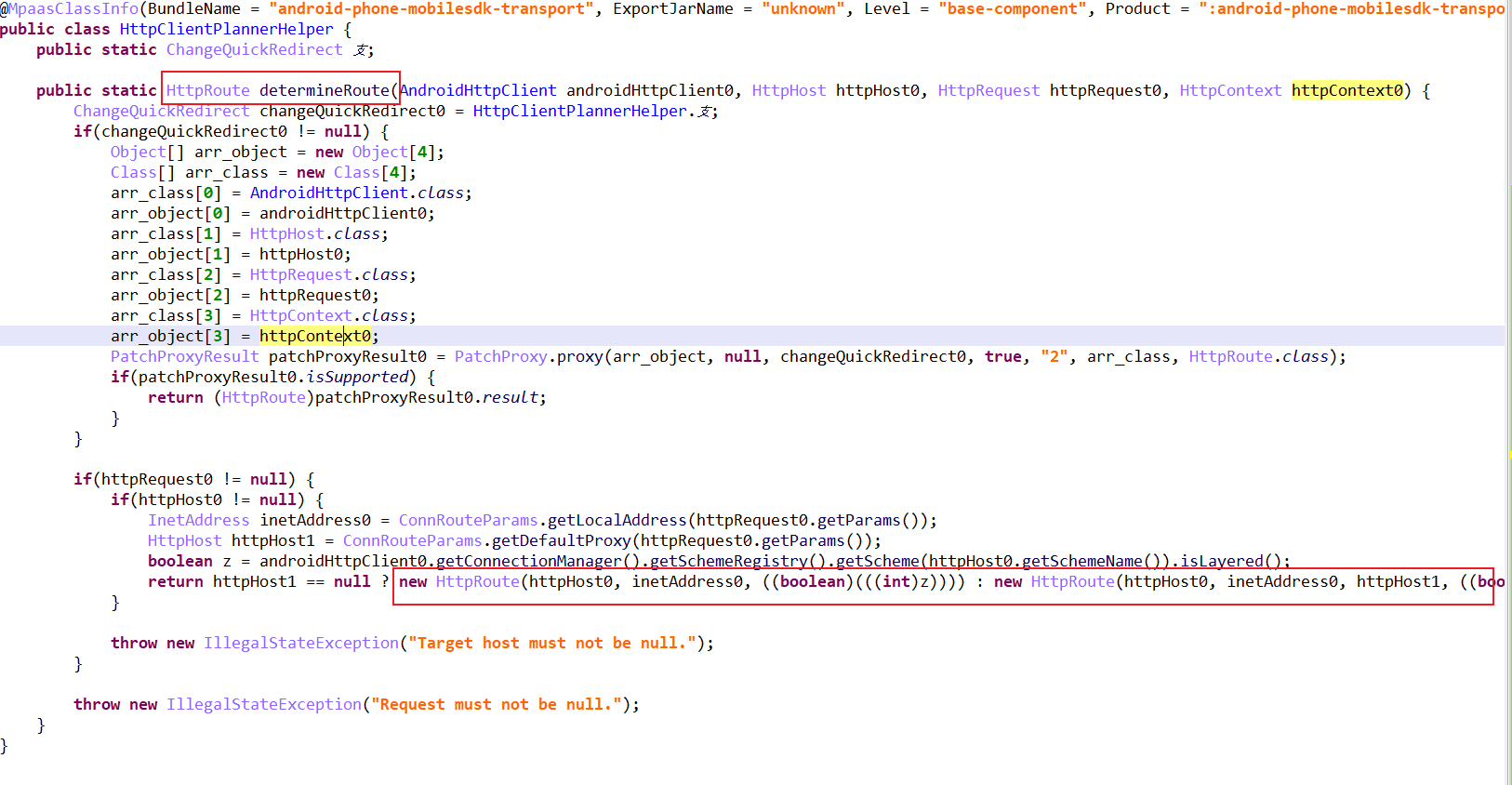
Task: Click the isSupported field reference
Action: pos(357,377)
